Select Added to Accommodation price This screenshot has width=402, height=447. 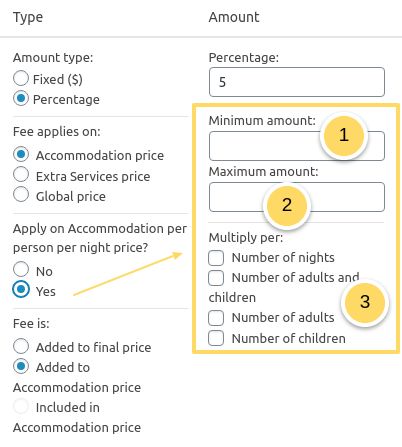click(x=21, y=366)
